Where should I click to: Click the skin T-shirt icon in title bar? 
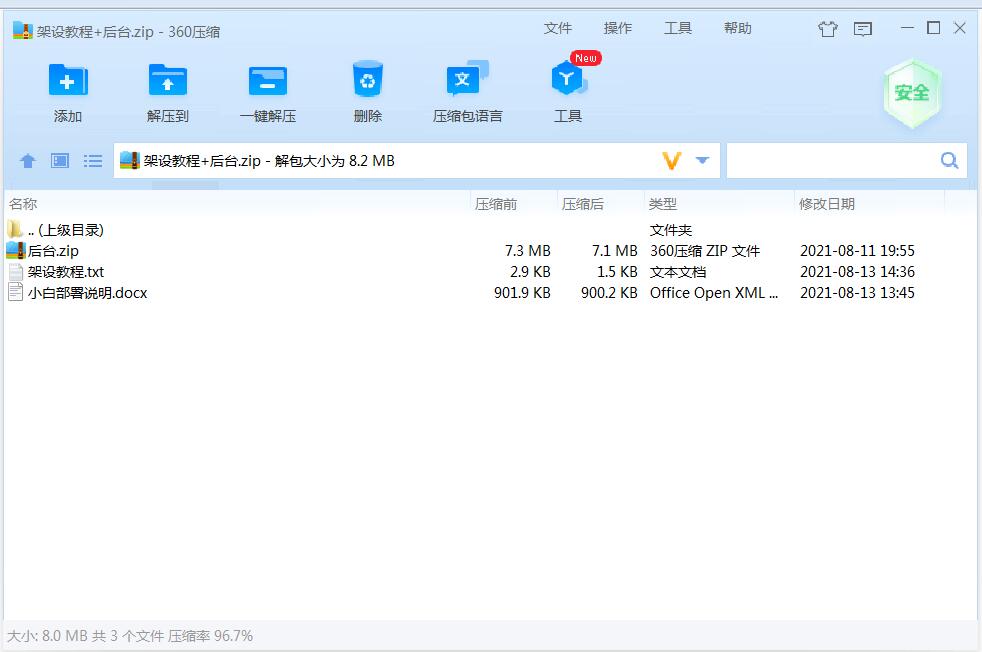827,29
